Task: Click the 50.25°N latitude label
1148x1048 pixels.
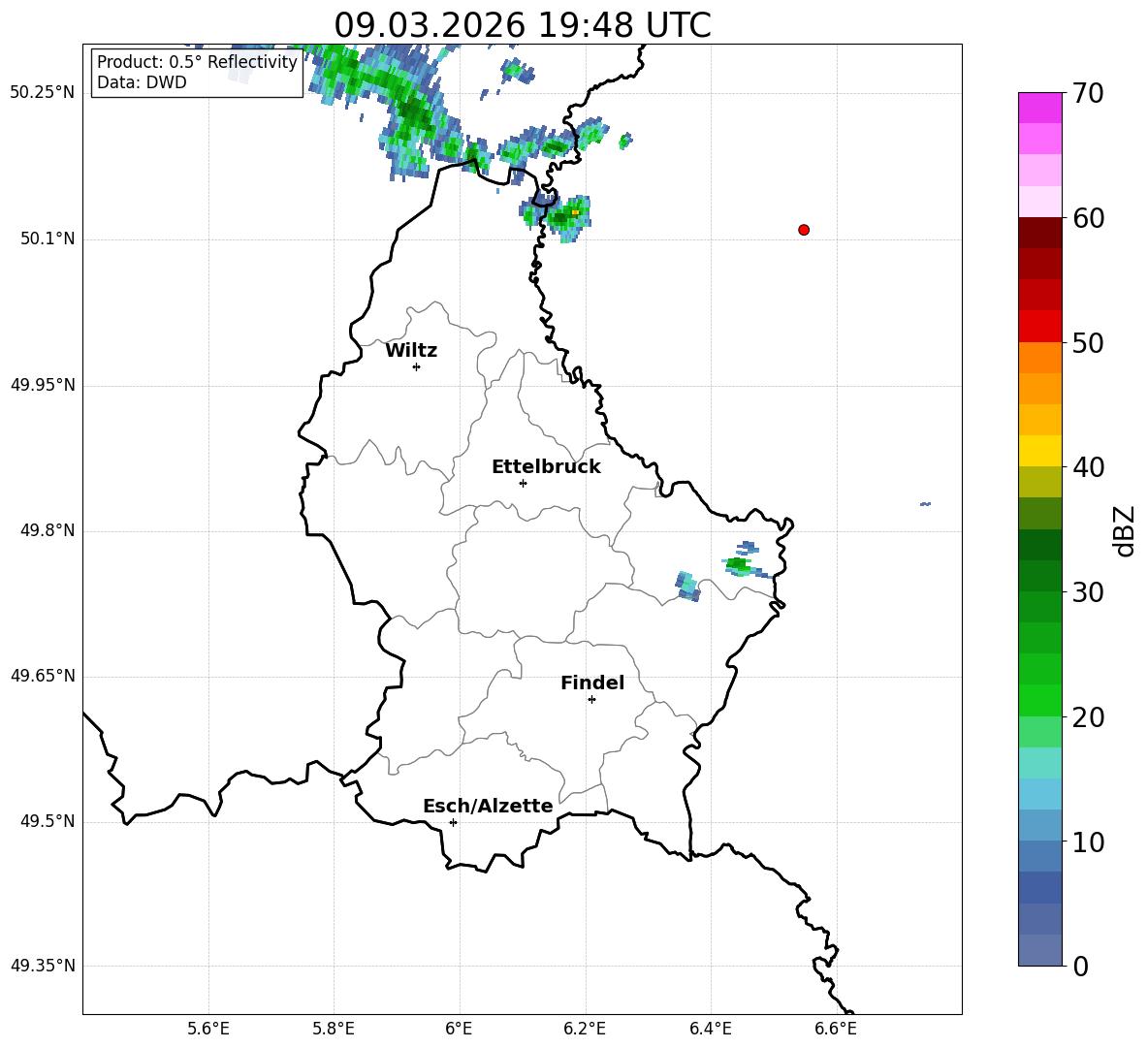Action: [43, 93]
